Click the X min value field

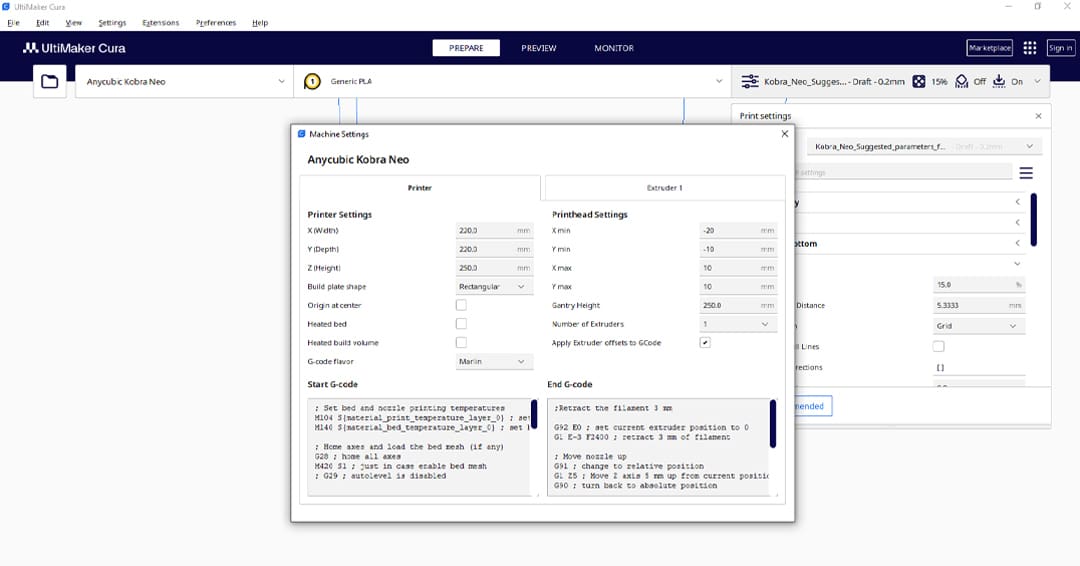pos(738,231)
